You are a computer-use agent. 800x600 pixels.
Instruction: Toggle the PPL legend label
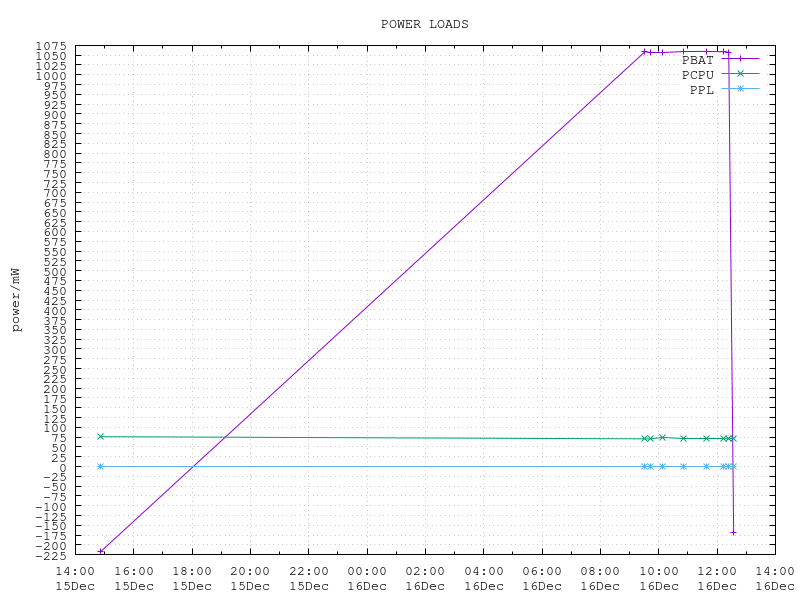coord(702,90)
